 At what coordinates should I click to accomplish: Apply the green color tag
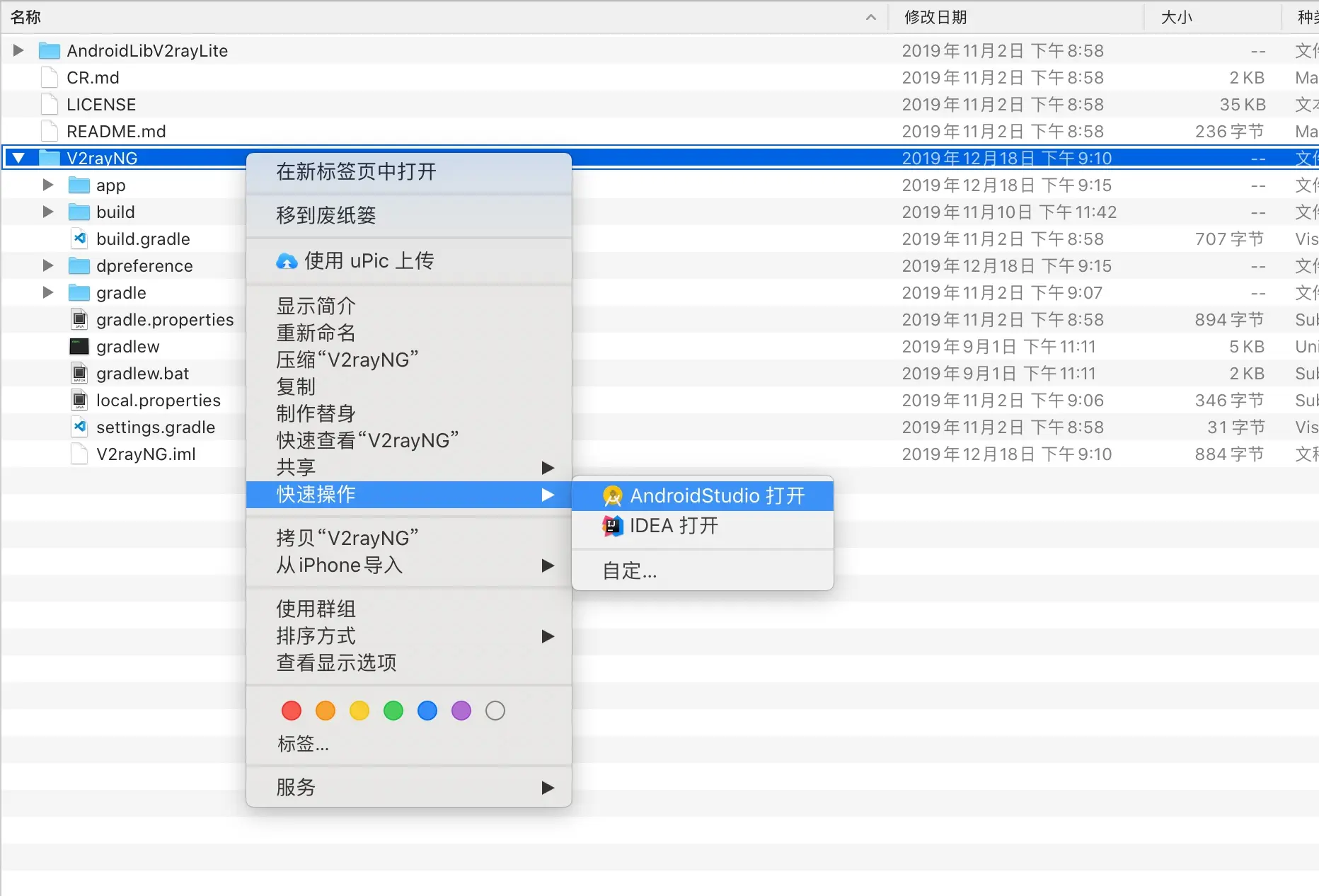(x=393, y=711)
